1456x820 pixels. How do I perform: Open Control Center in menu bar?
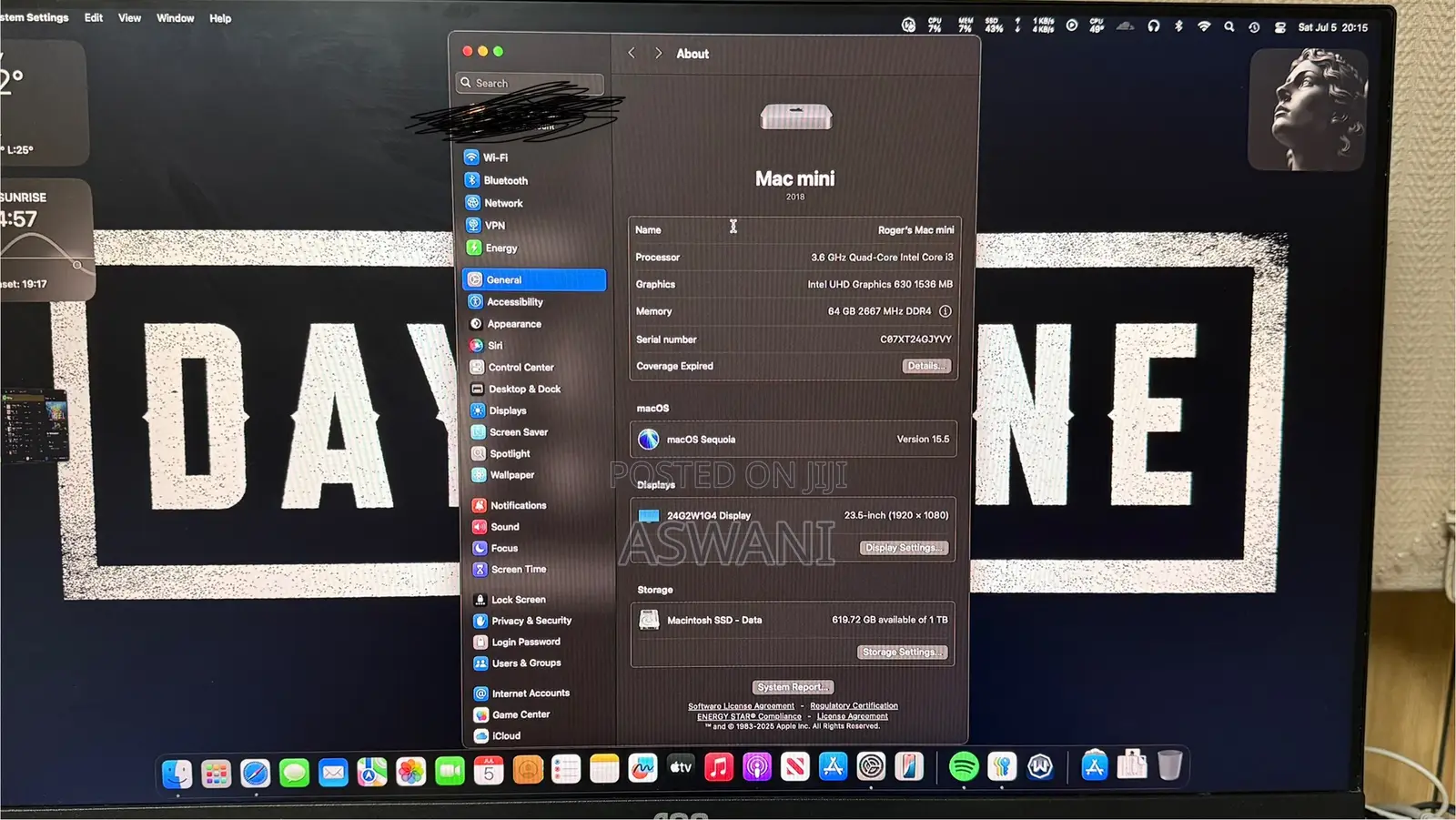pyautogui.click(x=1279, y=27)
